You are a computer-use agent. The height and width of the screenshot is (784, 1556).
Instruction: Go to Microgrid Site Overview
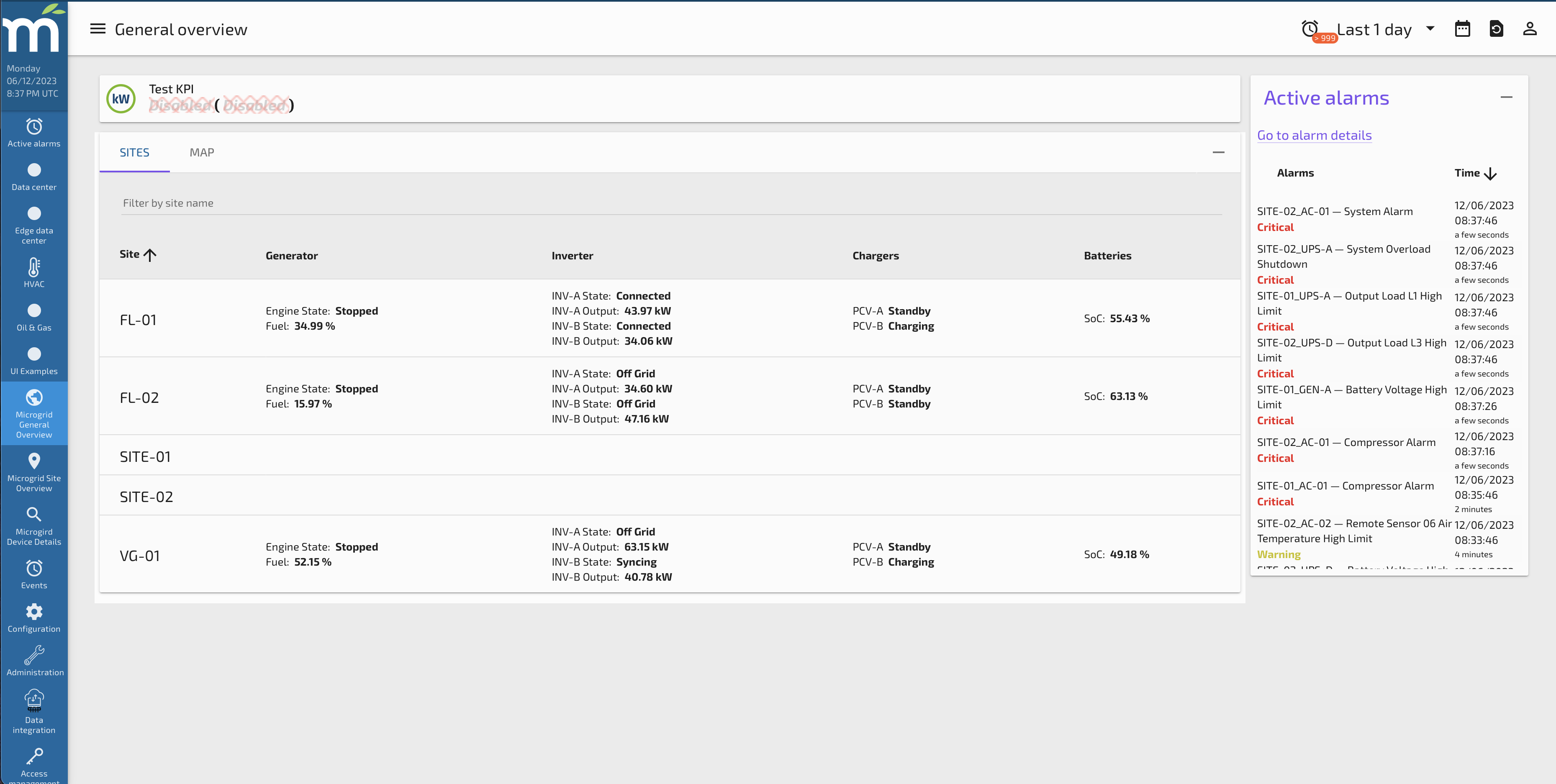(x=34, y=472)
